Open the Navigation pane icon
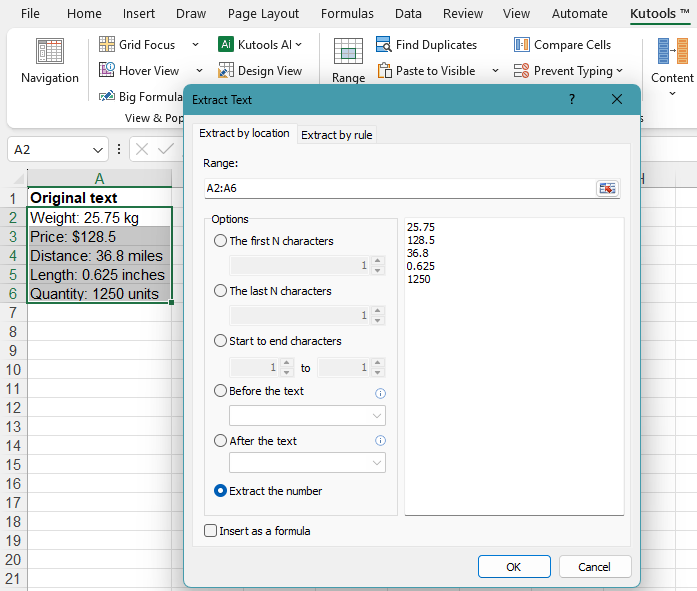Image resolution: width=697 pixels, height=591 pixels. click(x=49, y=51)
